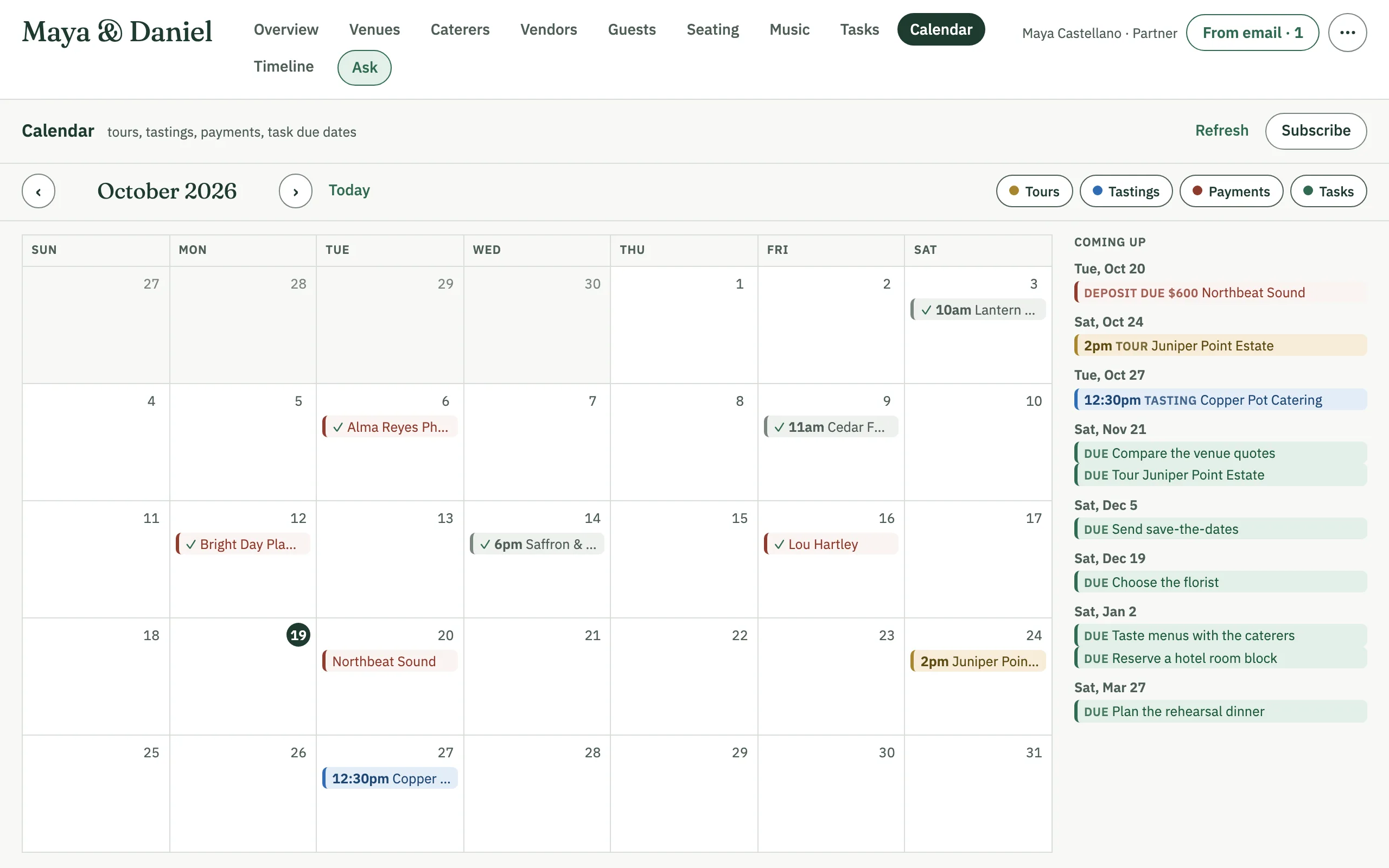The height and width of the screenshot is (868, 1389).
Task: Click the Subscribe button
Action: coord(1316,131)
